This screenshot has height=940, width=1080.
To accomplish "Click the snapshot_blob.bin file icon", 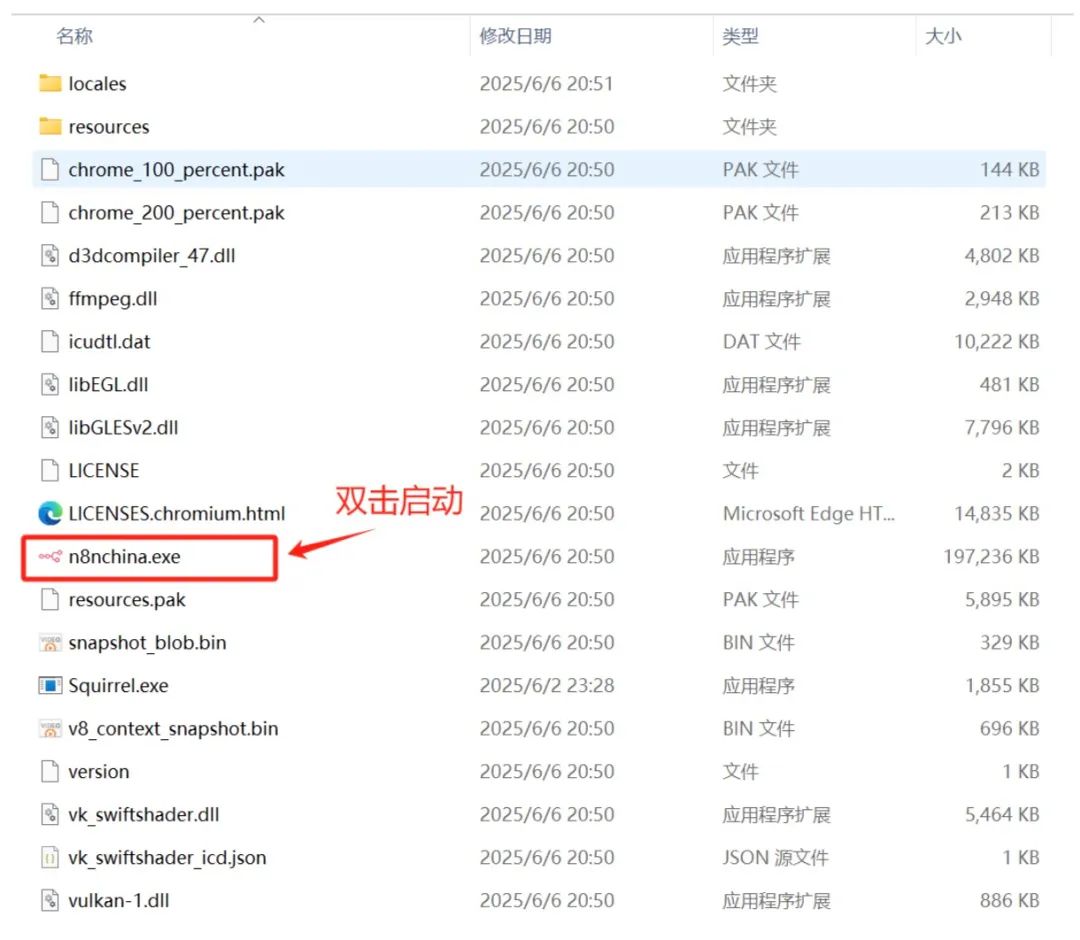I will (x=50, y=643).
